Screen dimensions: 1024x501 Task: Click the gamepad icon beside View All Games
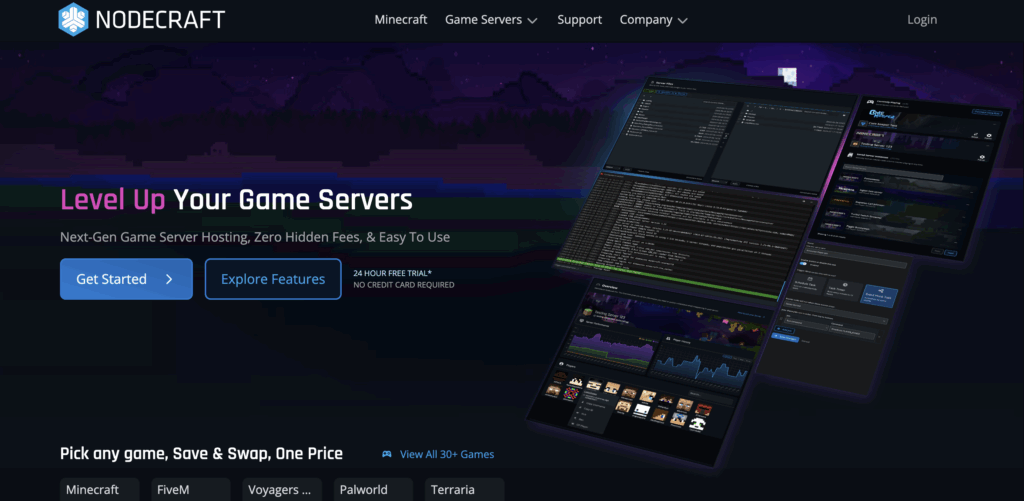pyautogui.click(x=387, y=454)
